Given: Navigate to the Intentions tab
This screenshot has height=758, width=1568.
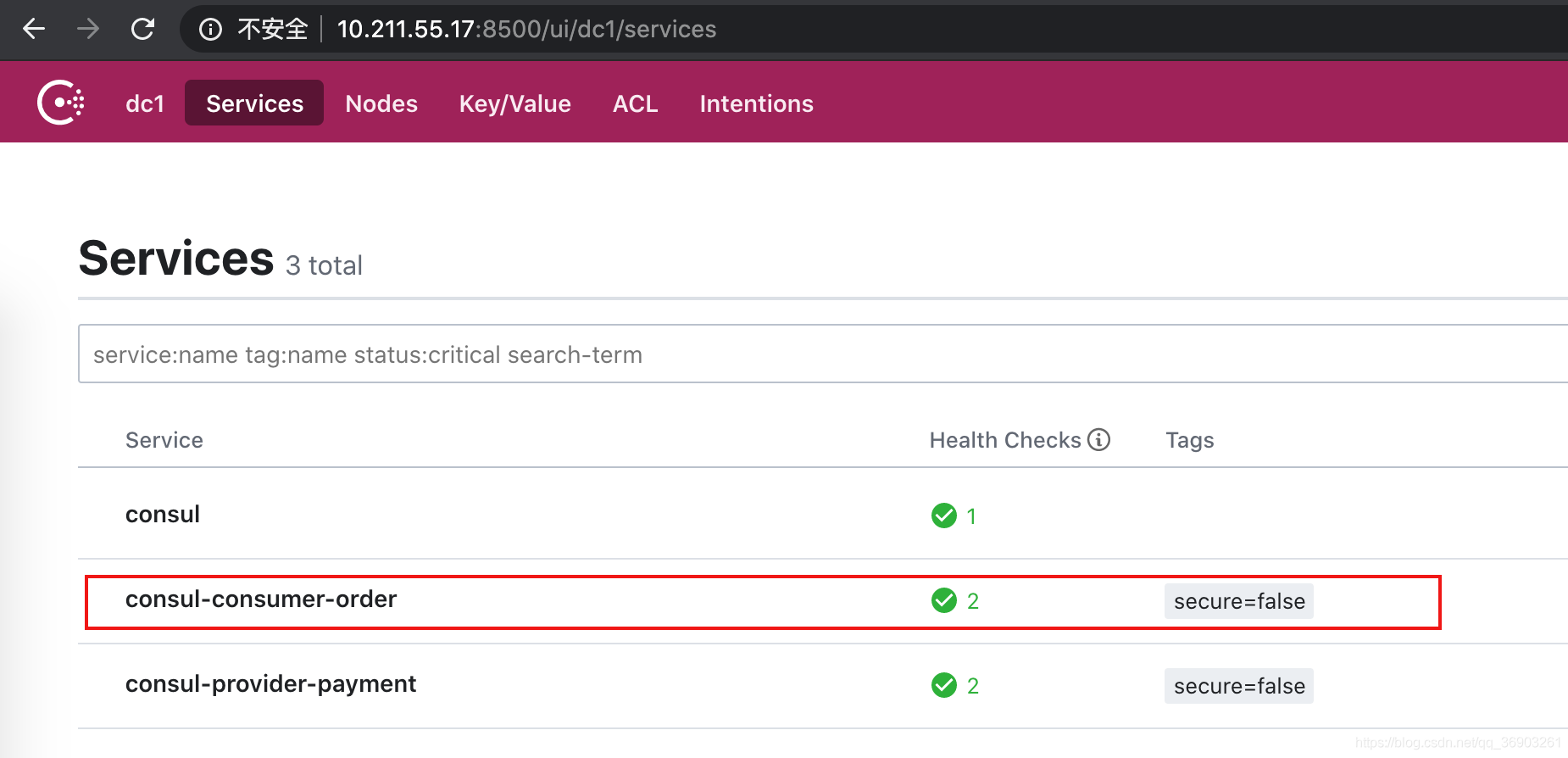Looking at the screenshot, I should pyautogui.click(x=756, y=103).
